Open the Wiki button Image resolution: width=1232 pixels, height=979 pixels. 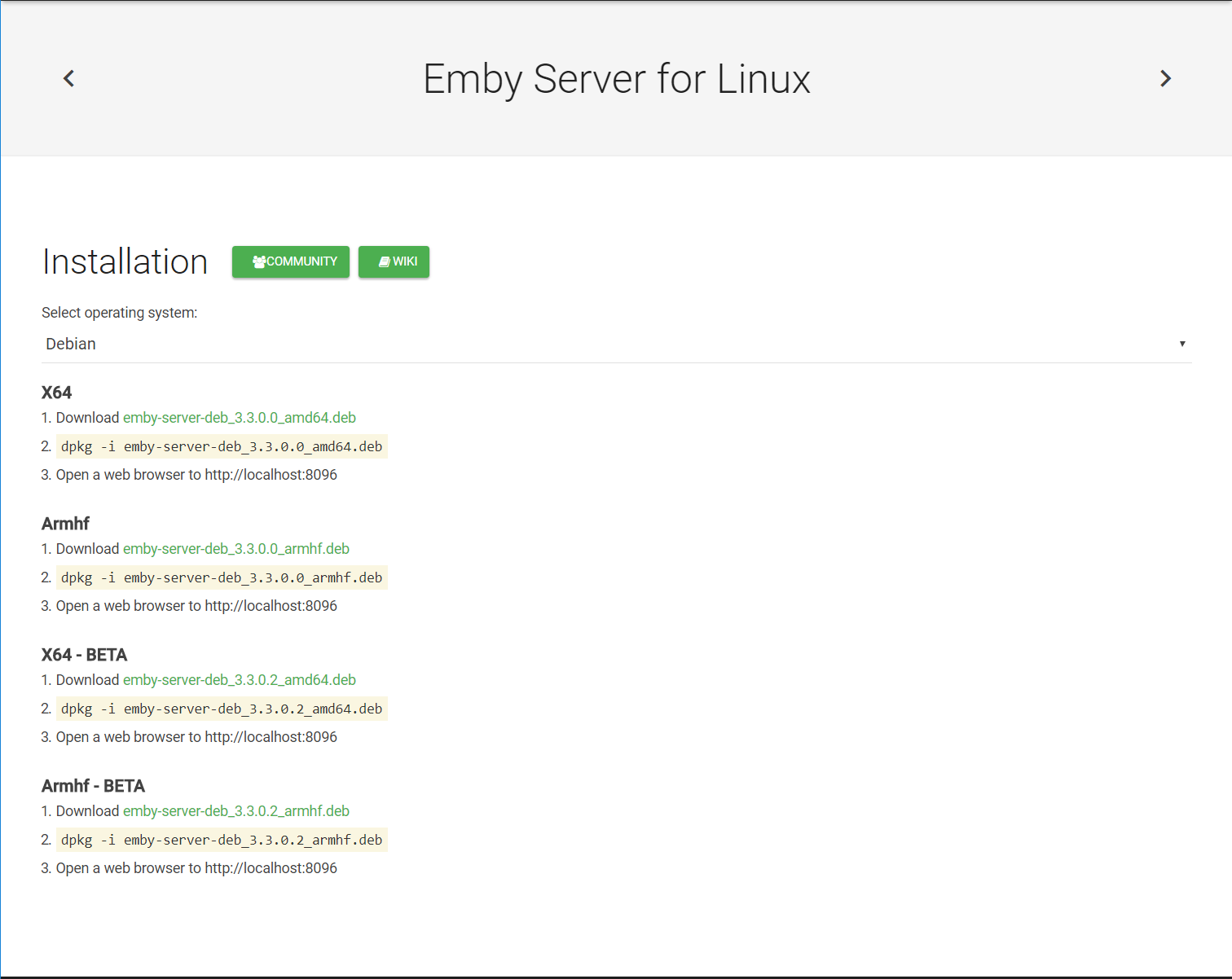point(394,261)
